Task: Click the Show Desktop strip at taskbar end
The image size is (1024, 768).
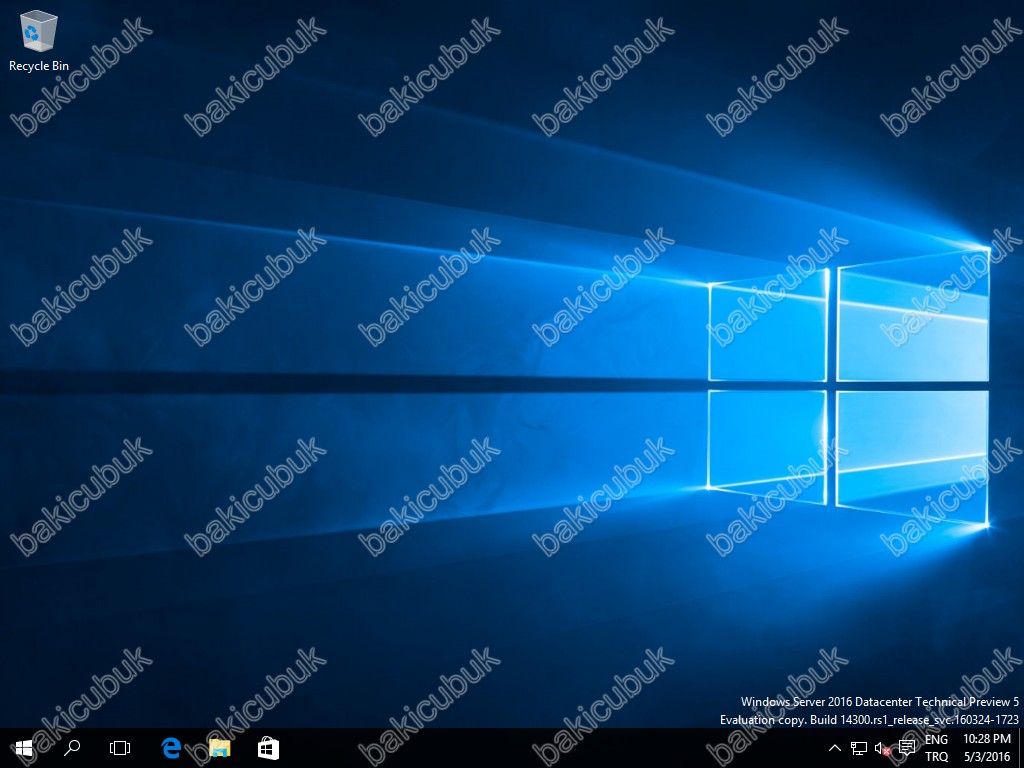Action: pyautogui.click(x=1021, y=748)
